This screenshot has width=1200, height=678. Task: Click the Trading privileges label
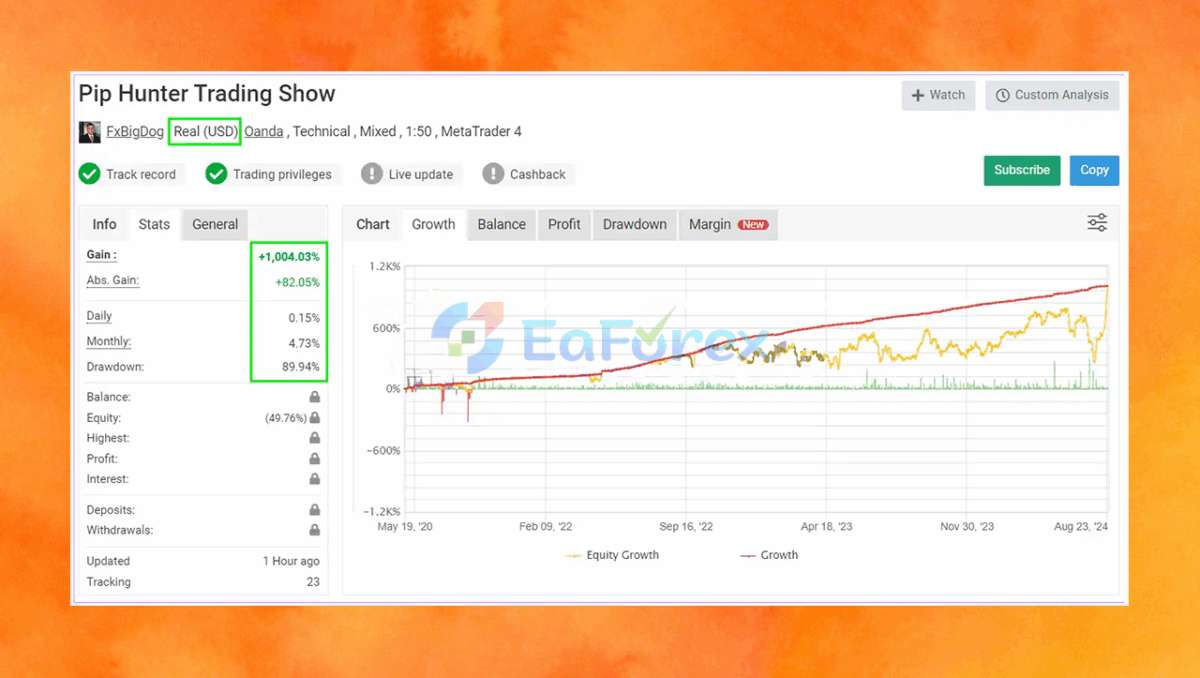click(x=282, y=175)
